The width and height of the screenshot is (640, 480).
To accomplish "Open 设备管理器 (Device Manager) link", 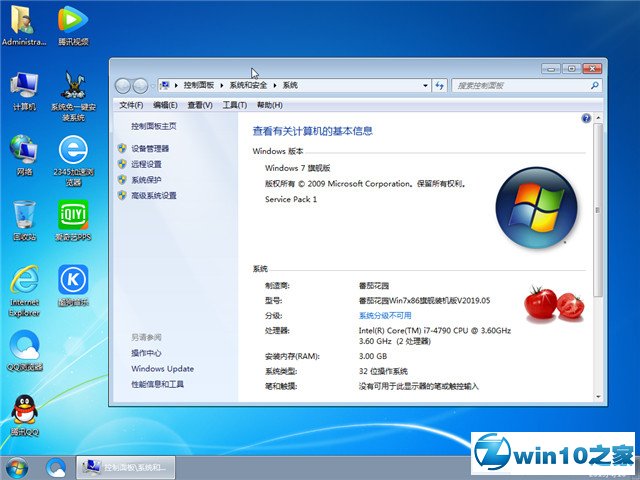I will pyautogui.click(x=150, y=149).
